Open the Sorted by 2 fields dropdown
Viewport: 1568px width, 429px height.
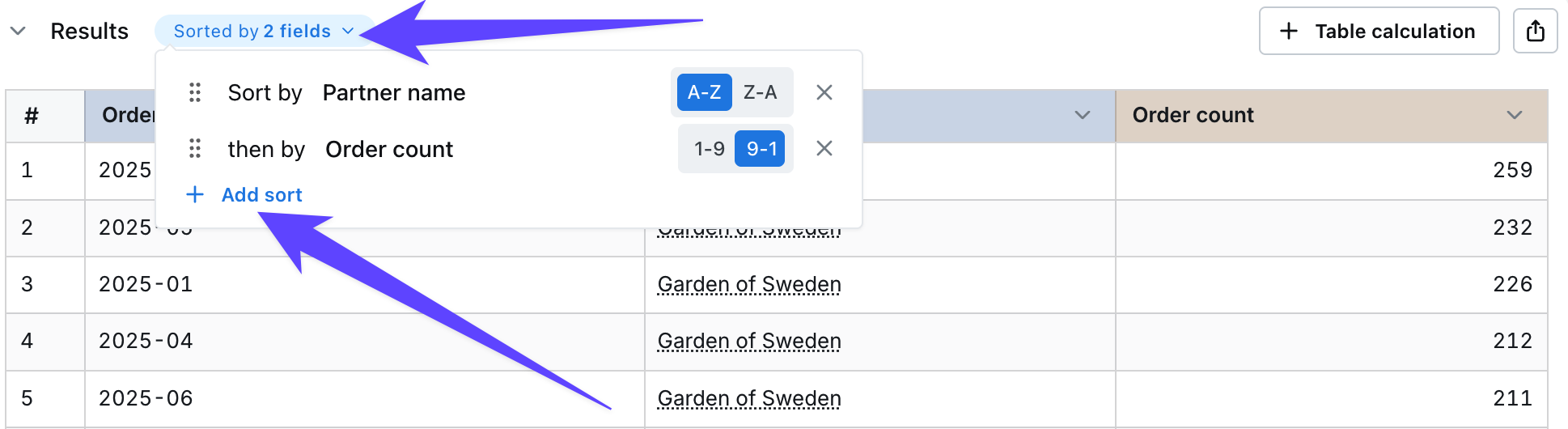click(264, 31)
